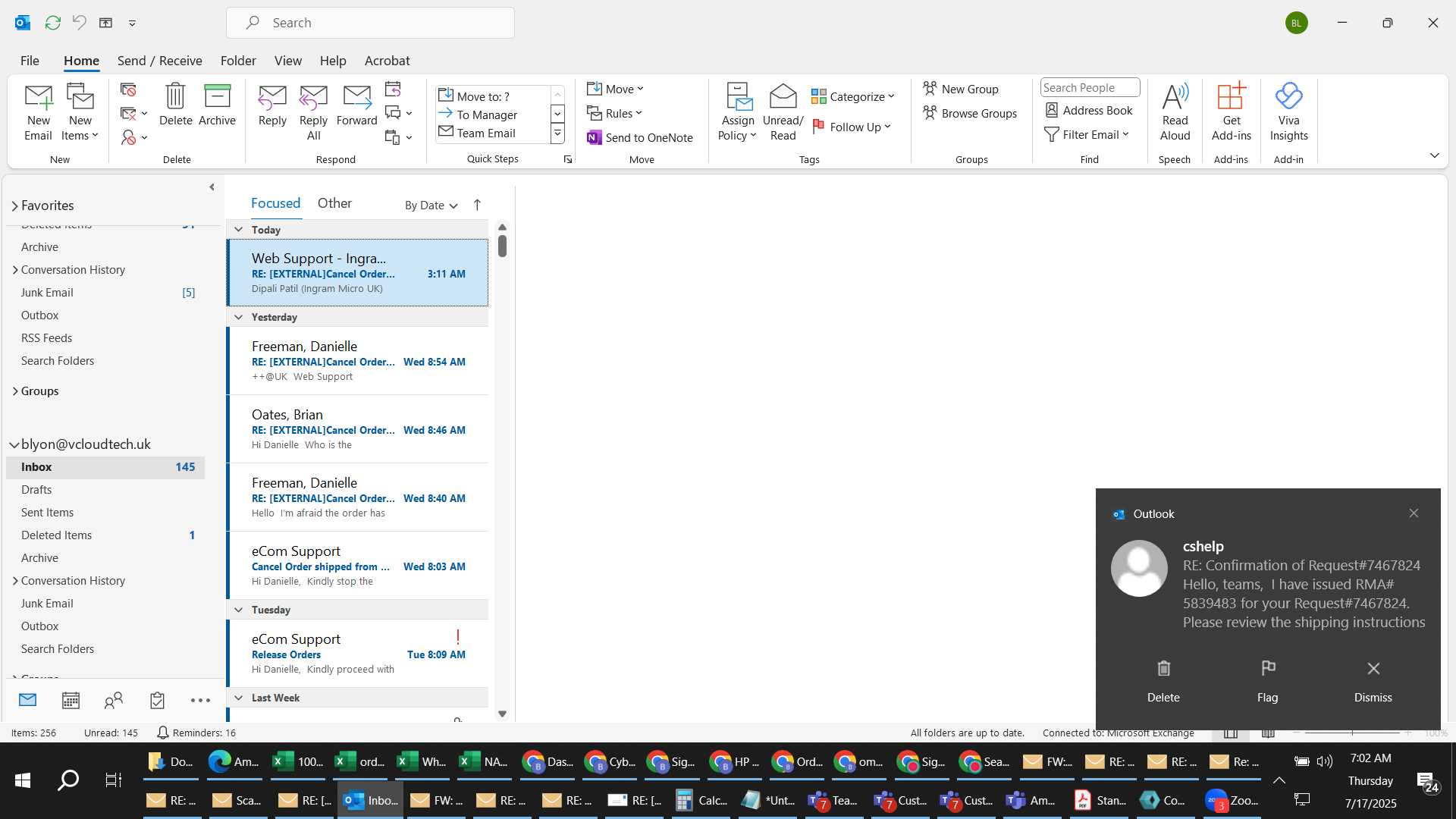Create a New Email
1456x819 pixels.
tap(38, 112)
